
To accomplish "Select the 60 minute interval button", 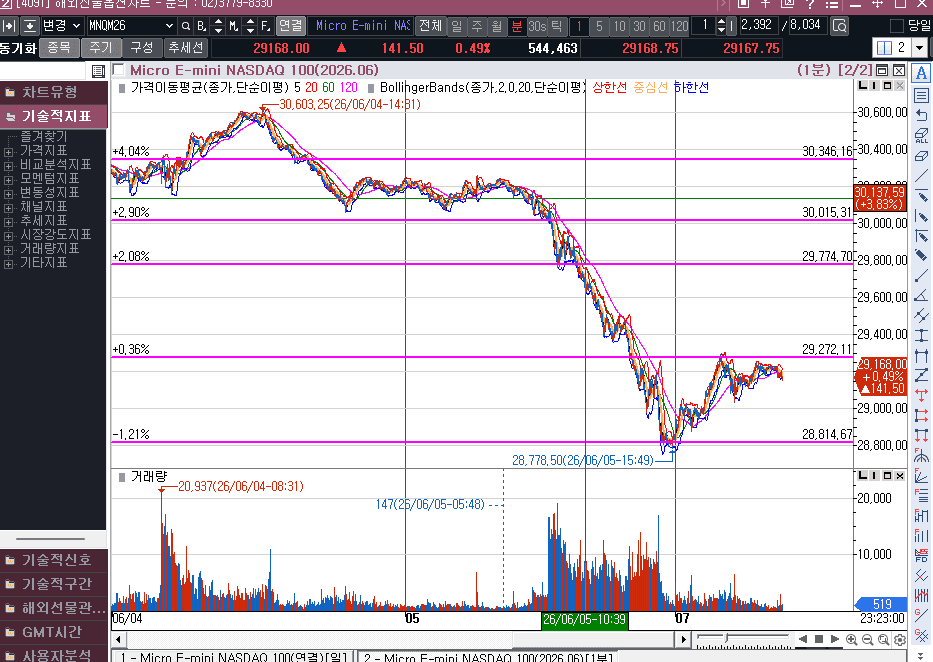I will click(659, 26).
